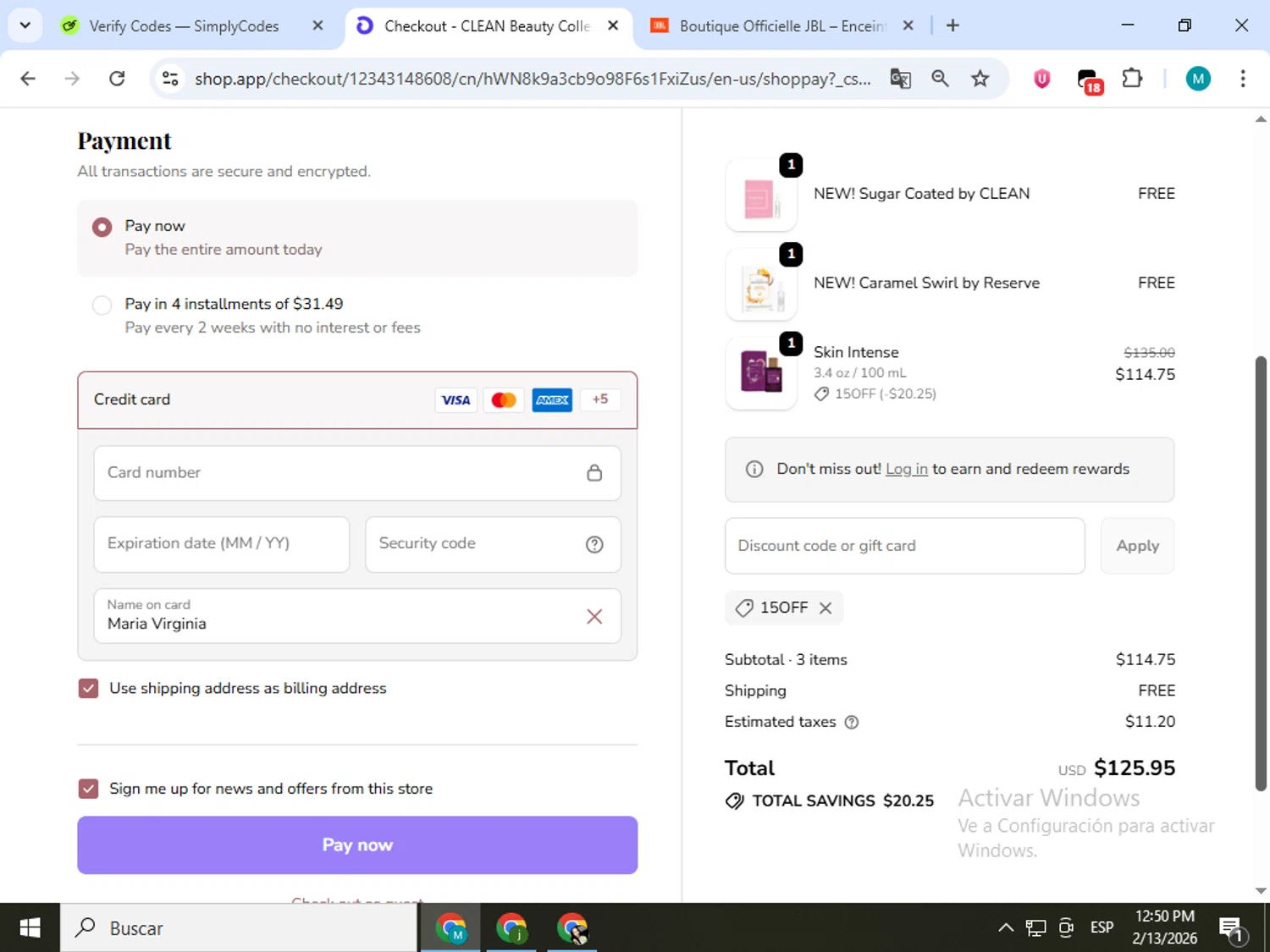Click the Mastercard logo
1270x952 pixels.
pos(504,399)
